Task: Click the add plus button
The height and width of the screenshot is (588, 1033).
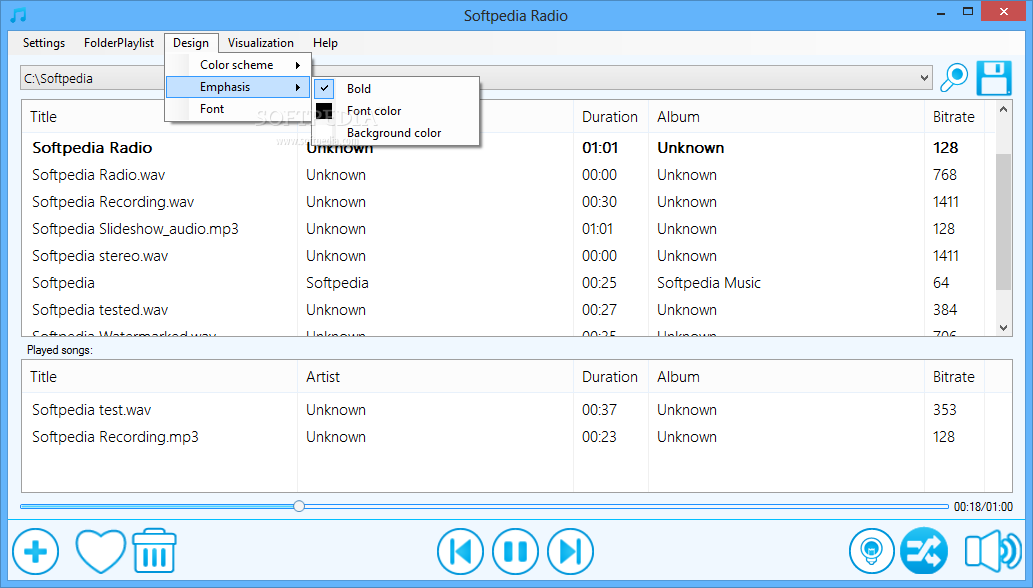Action: 36,551
